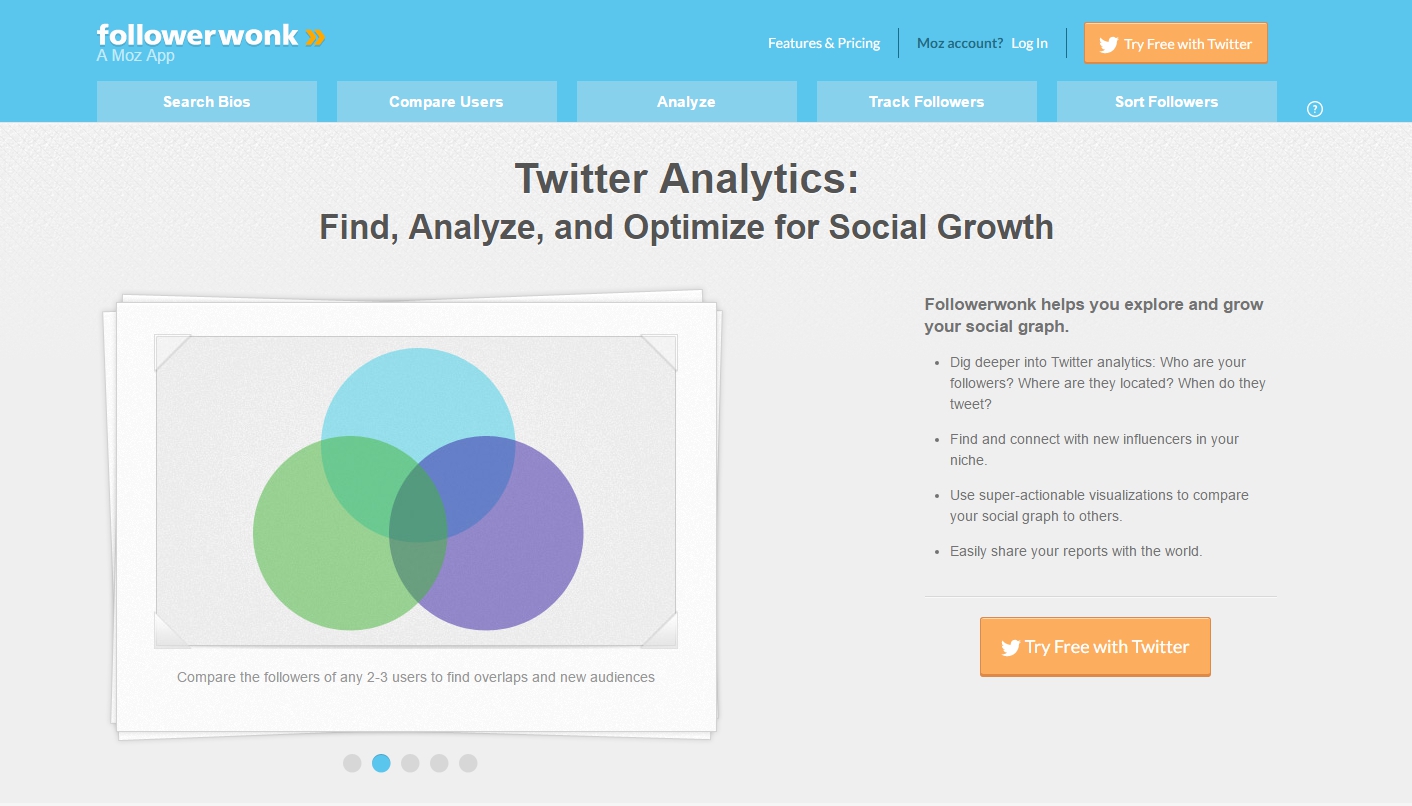Select the fourth carousel dot
The width and height of the screenshot is (1412, 806).
click(439, 763)
